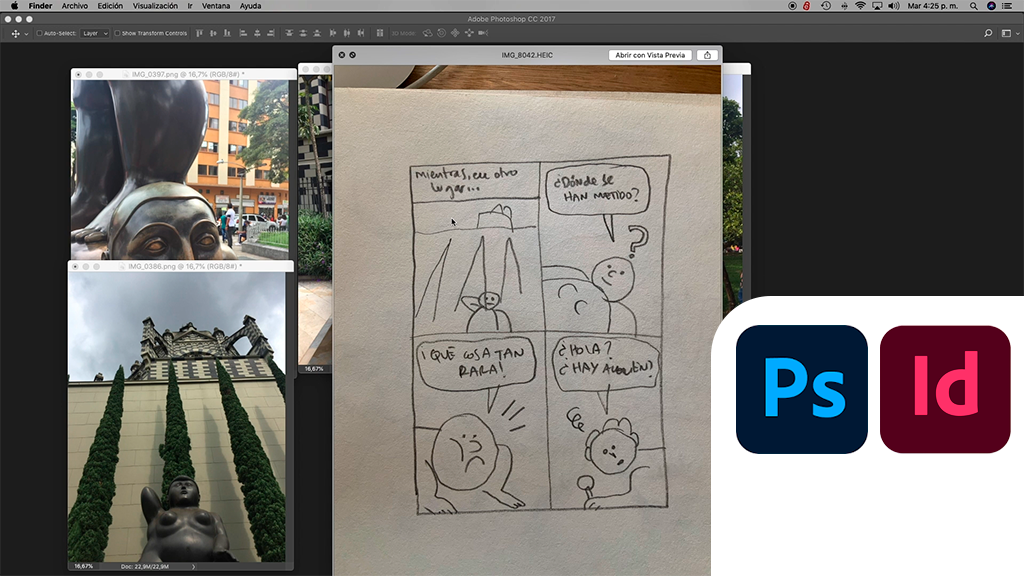1024x576 pixels.
Task: Open the Layer auto-select dropdown
Action: [95, 33]
